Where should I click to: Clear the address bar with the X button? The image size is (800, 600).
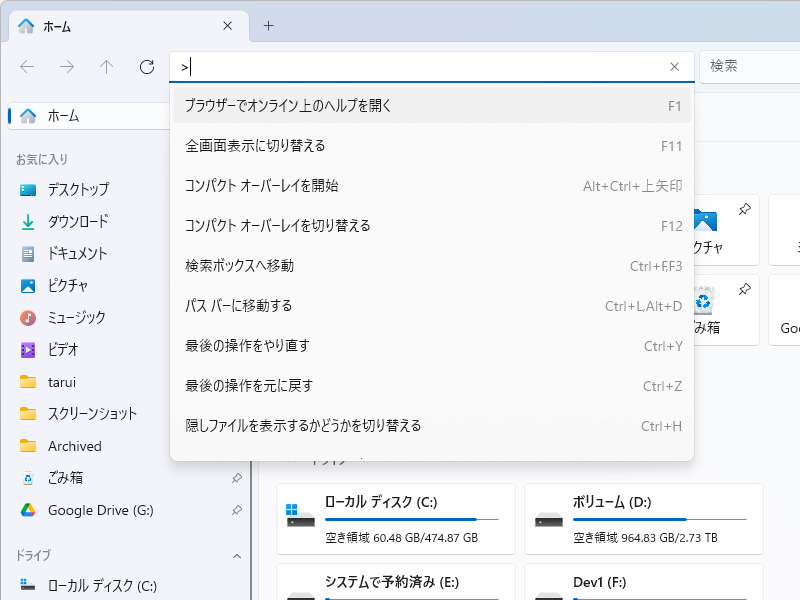(675, 66)
